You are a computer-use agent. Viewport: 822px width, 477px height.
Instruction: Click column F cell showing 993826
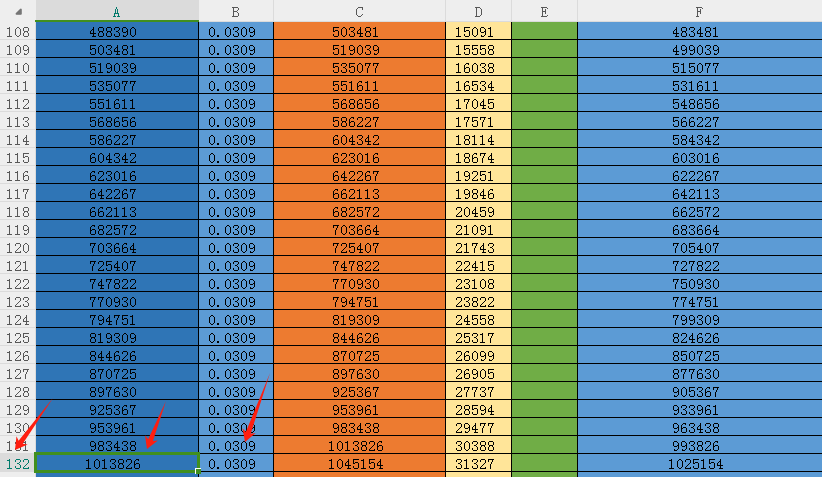(699, 446)
